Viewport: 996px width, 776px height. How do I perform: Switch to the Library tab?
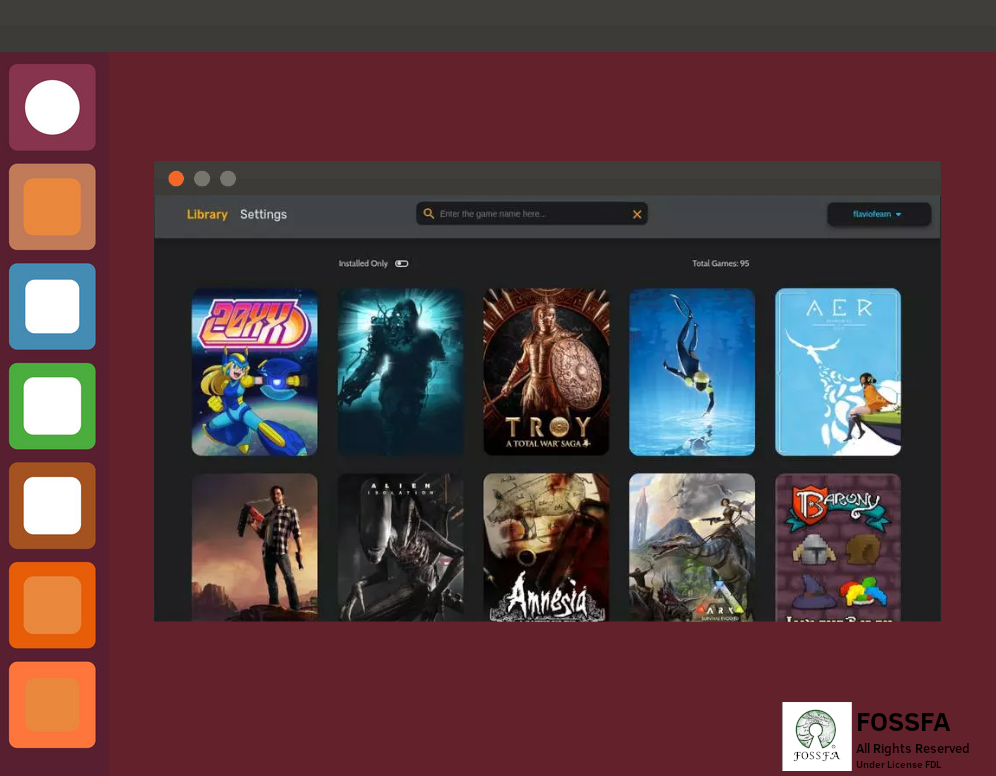[x=207, y=214]
